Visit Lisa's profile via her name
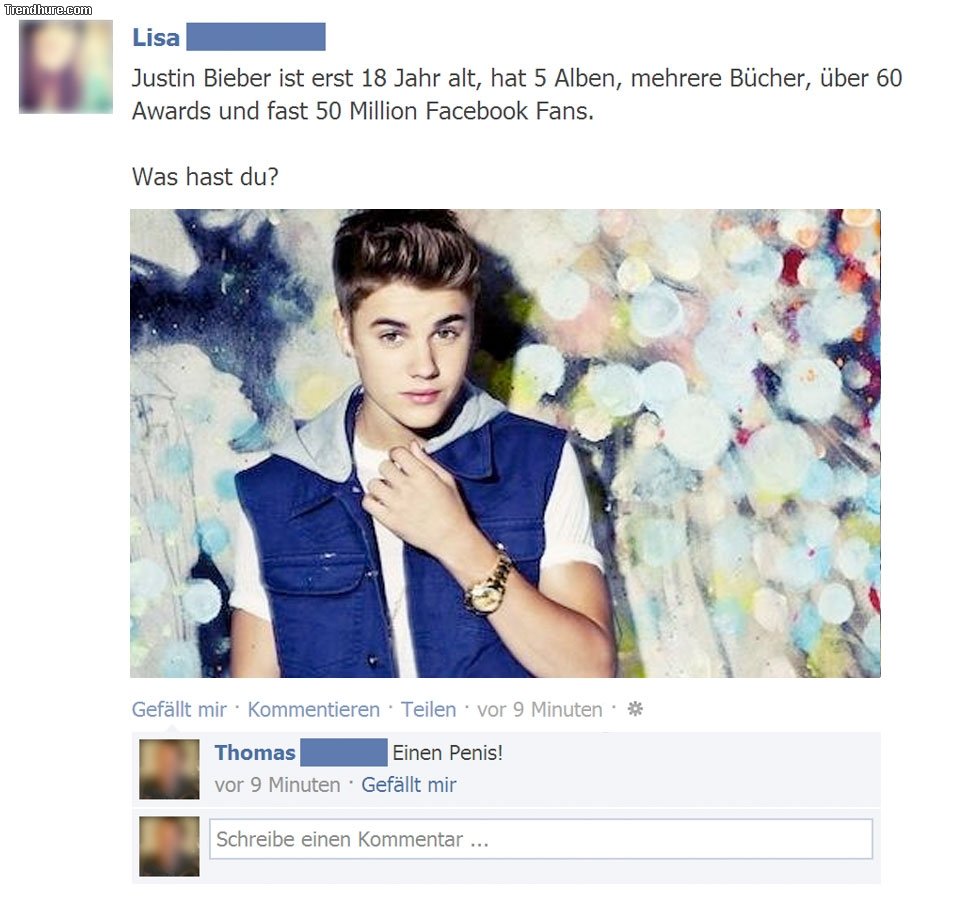The height and width of the screenshot is (902, 960). click(x=156, y=37)
